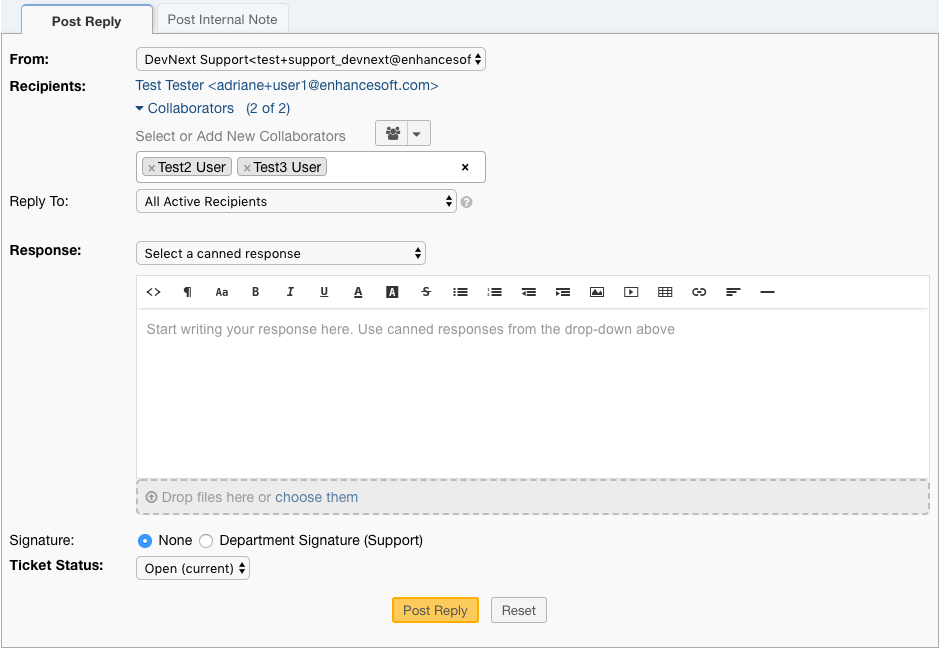Switch to the Post Internal Note tab
This screenshot has height=650, width=939.
point(221,18)
